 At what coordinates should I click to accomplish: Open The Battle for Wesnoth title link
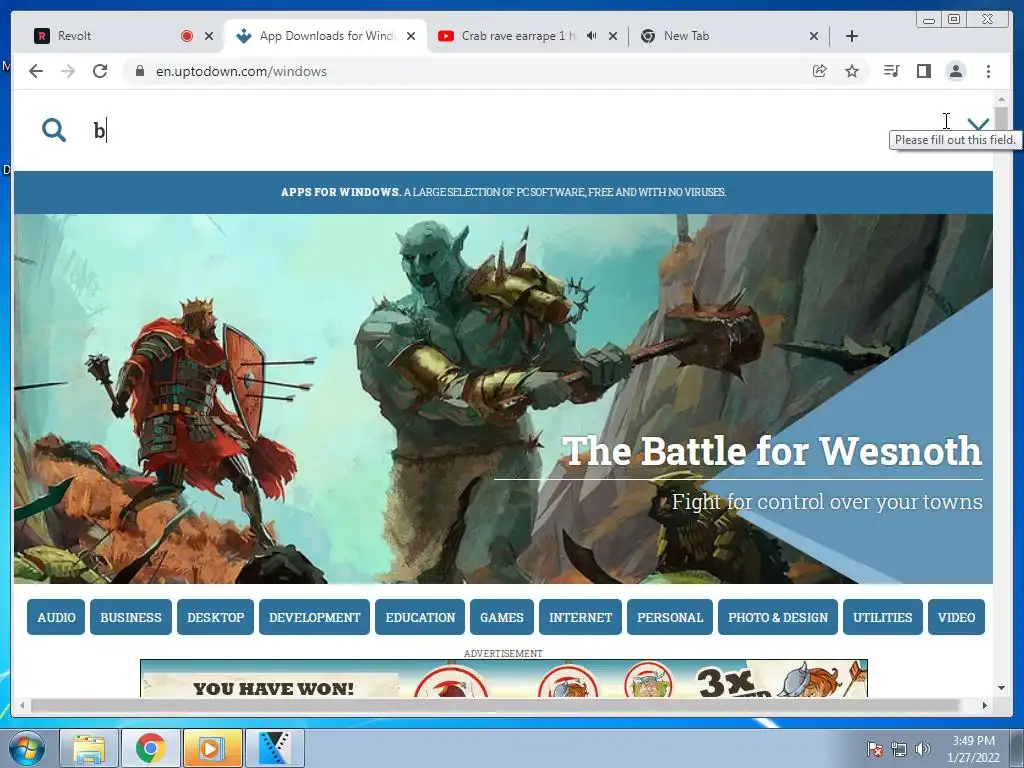[772, 451]
